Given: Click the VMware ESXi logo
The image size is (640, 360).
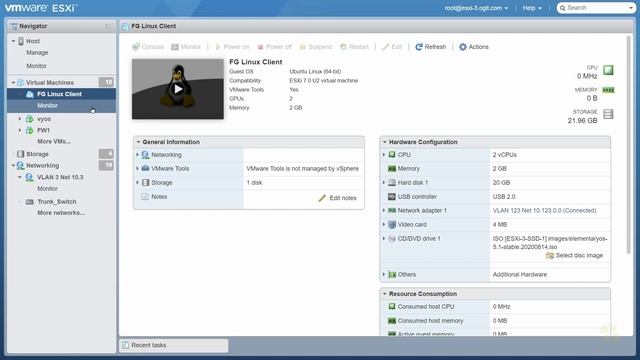Looking at the screenshot, I should (41, 8).
